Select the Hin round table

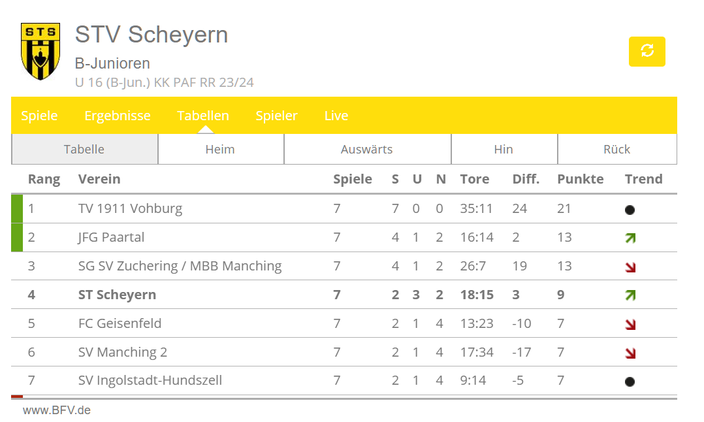(x=504, y=149)
